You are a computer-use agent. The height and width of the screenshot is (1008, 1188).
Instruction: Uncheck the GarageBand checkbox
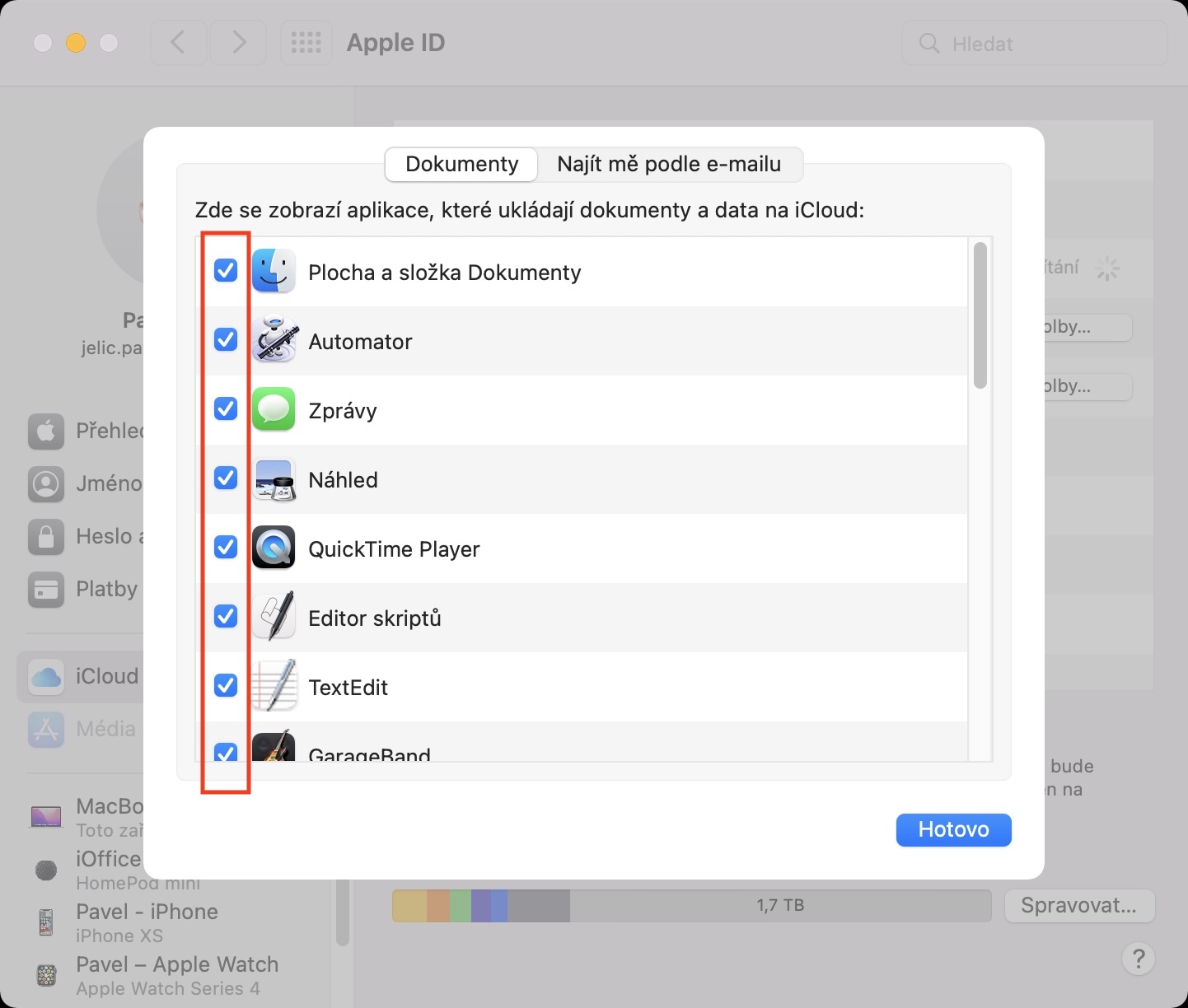click(x=226, y=752)
